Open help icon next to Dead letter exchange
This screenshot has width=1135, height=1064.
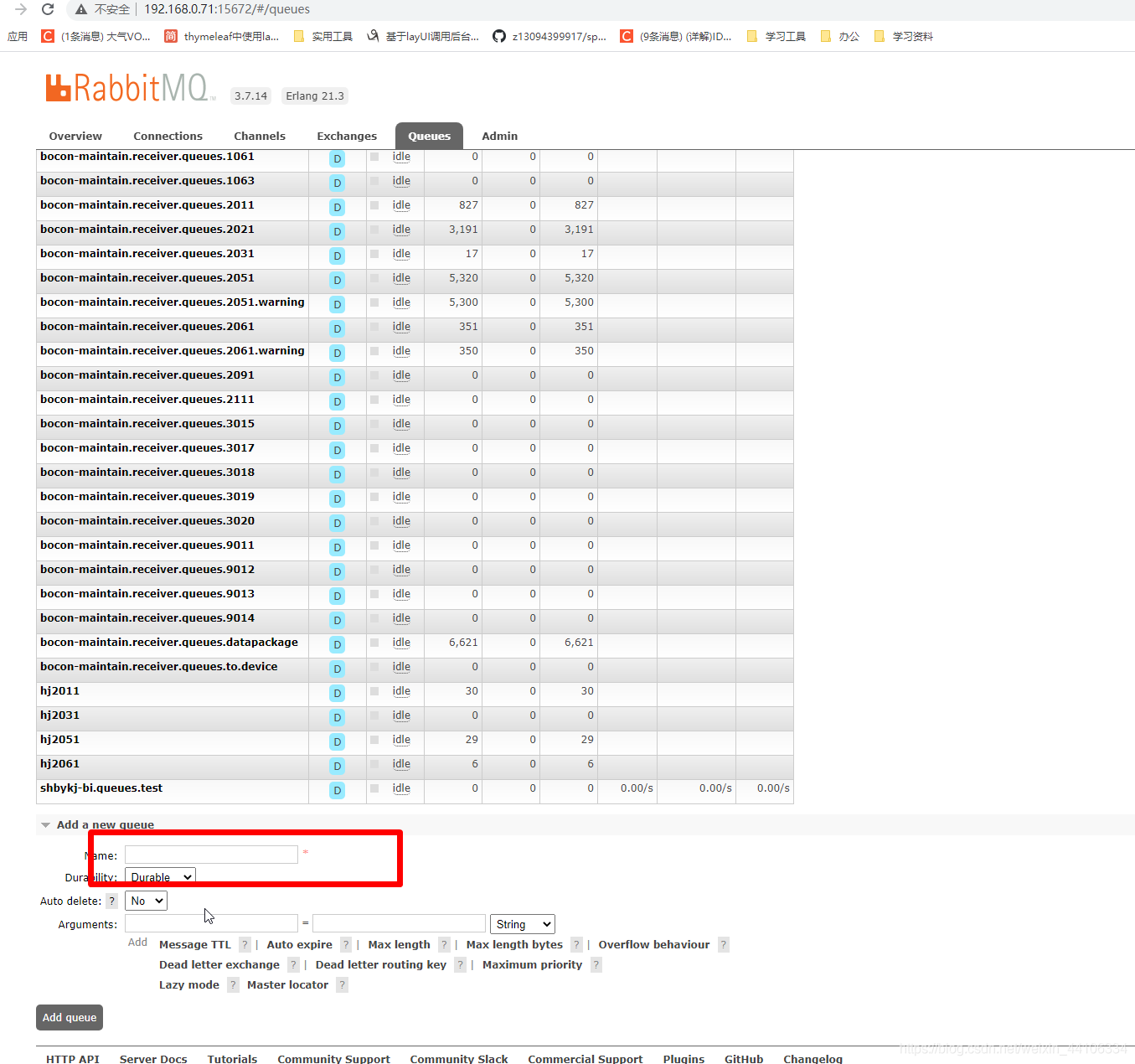[x=293, y=965]
